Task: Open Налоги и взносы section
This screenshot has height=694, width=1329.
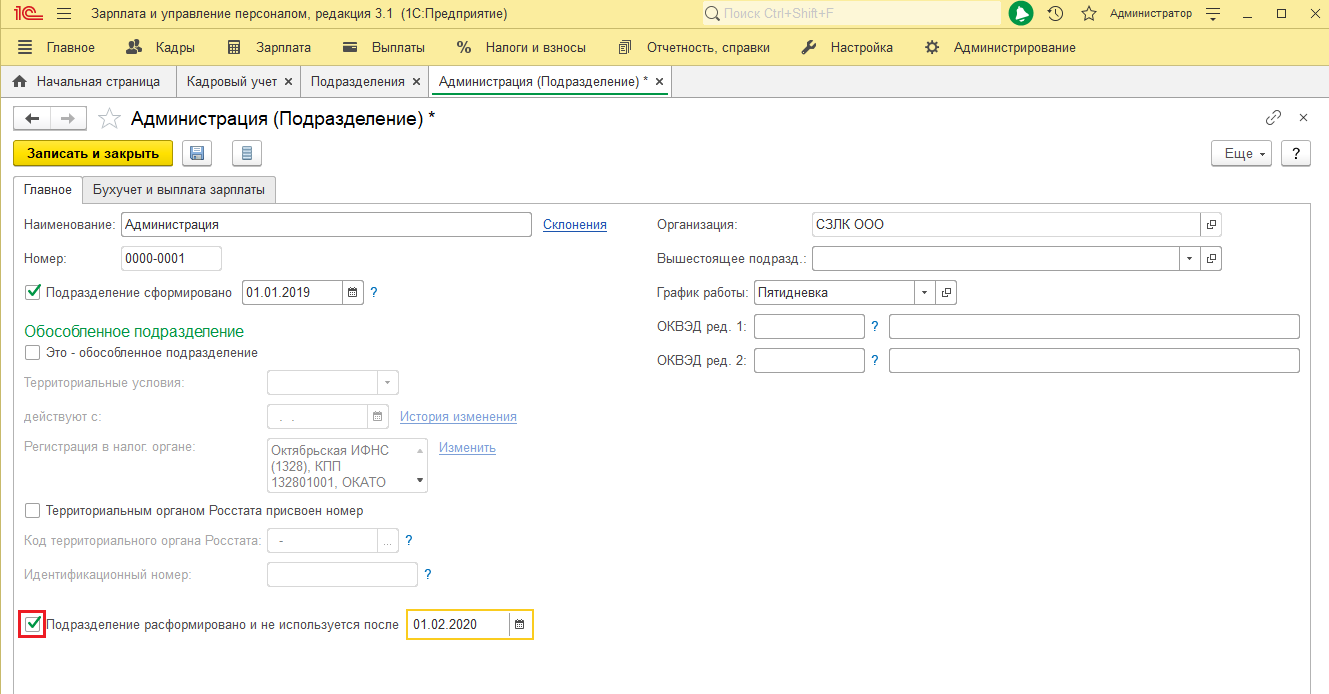Action: click(x=521, y=48)
